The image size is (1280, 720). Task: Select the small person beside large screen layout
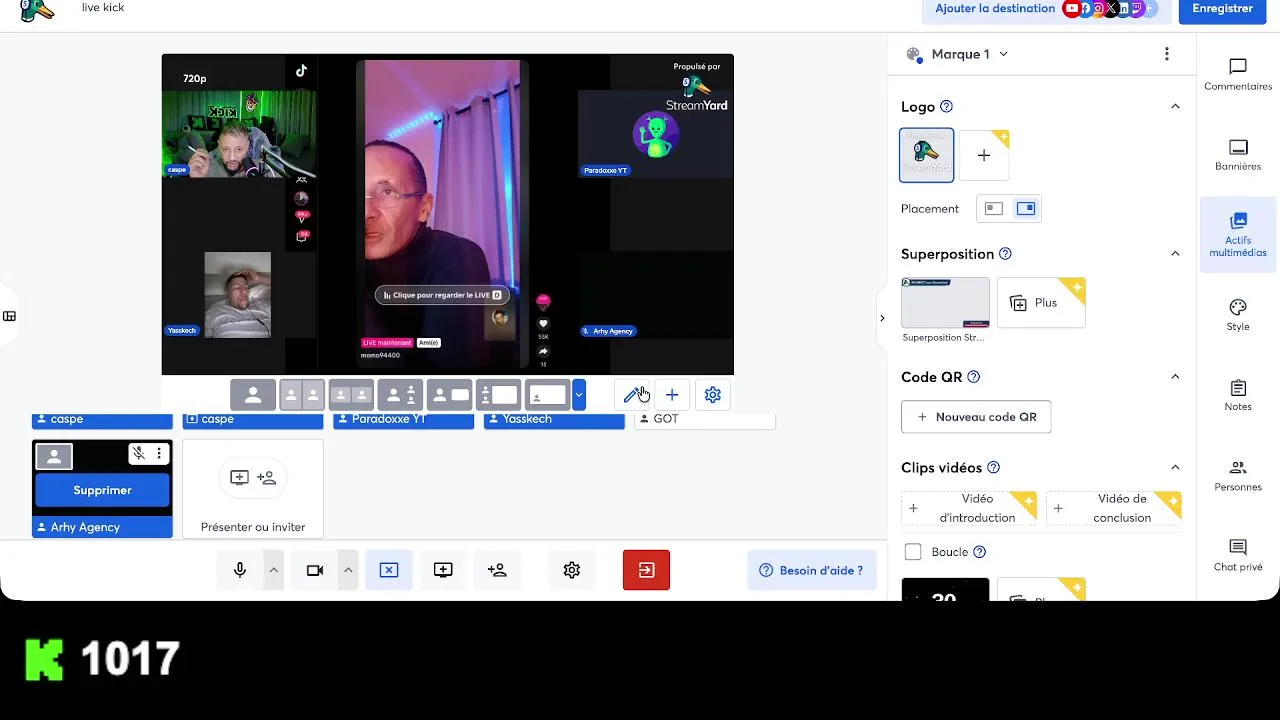coord(498,395)
